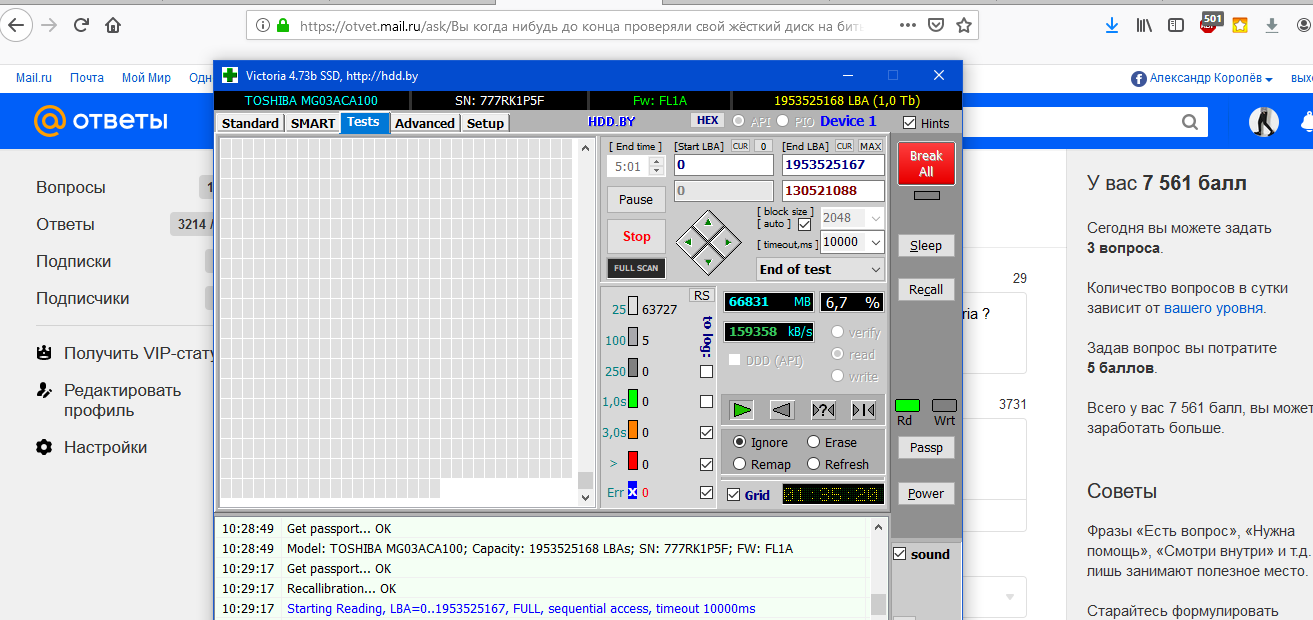The height and width of the screenshot is (620, 1313).
Task: Toggle the log checkbox for 250 ms blocks
Action: click(707, 372)
